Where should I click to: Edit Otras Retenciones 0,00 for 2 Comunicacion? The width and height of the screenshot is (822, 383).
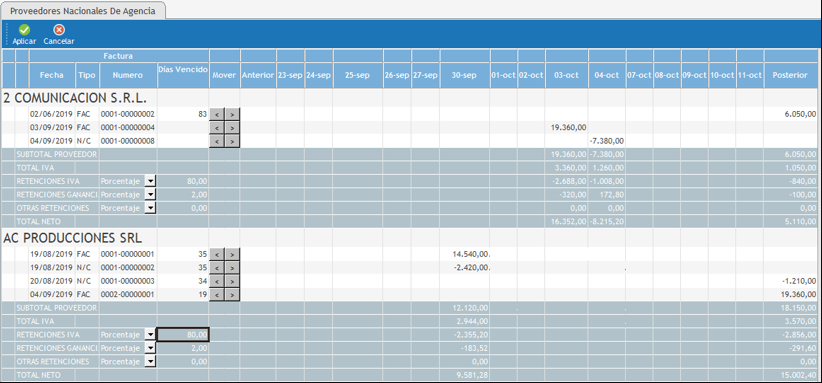click(183, 208)
